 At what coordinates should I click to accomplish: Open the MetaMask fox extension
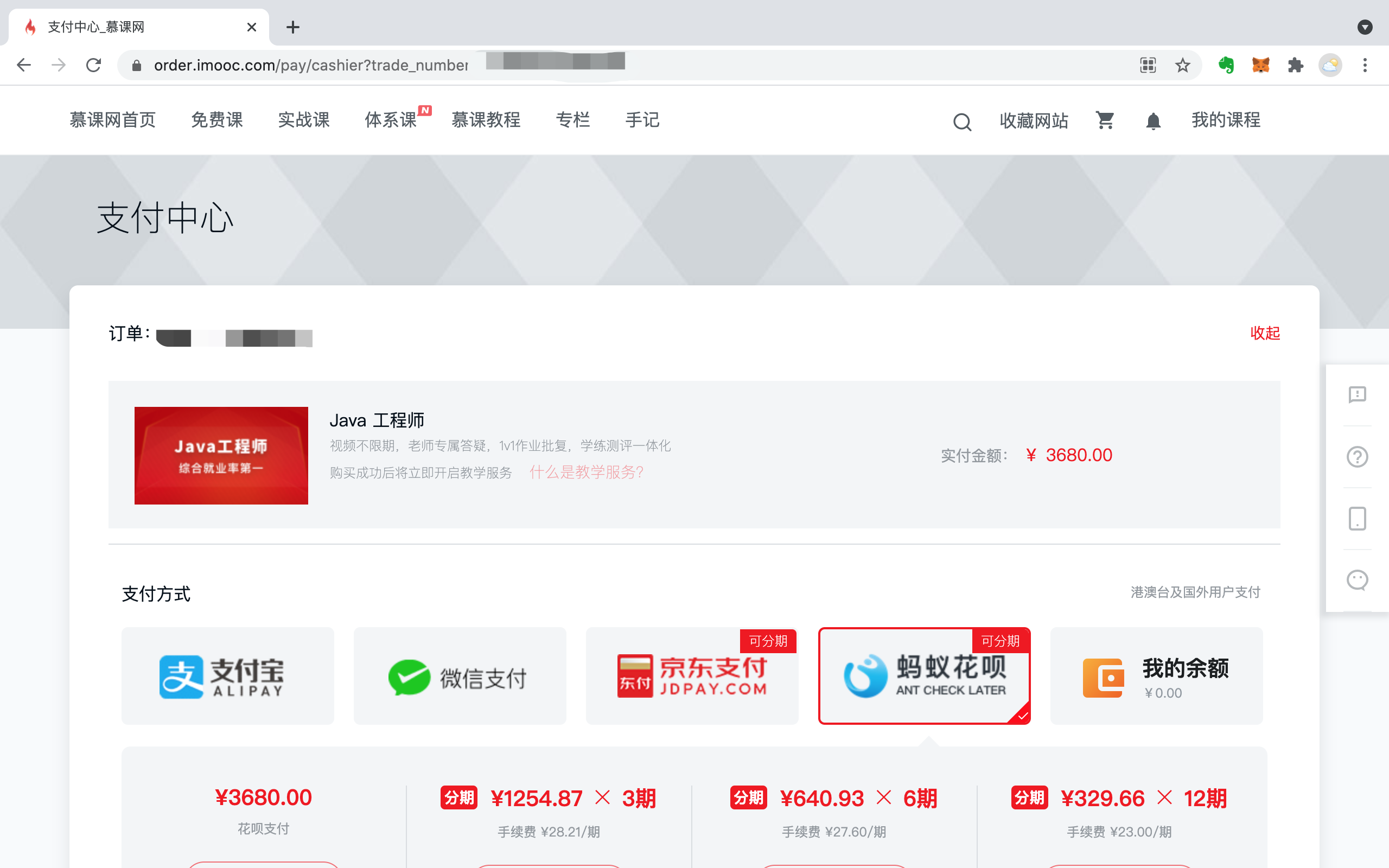click(1260, 66)
